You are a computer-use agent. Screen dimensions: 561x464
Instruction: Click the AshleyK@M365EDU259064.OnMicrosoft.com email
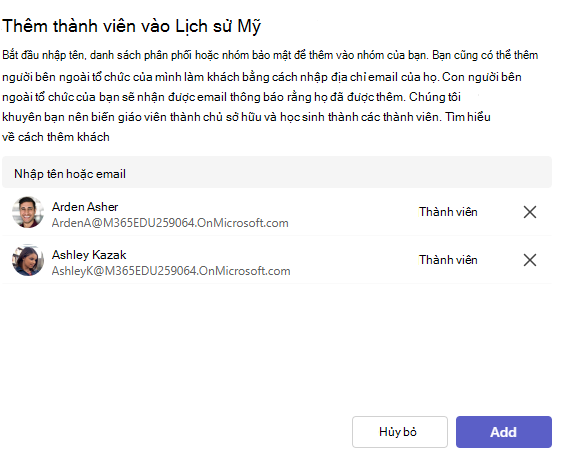tap(171, 271)
